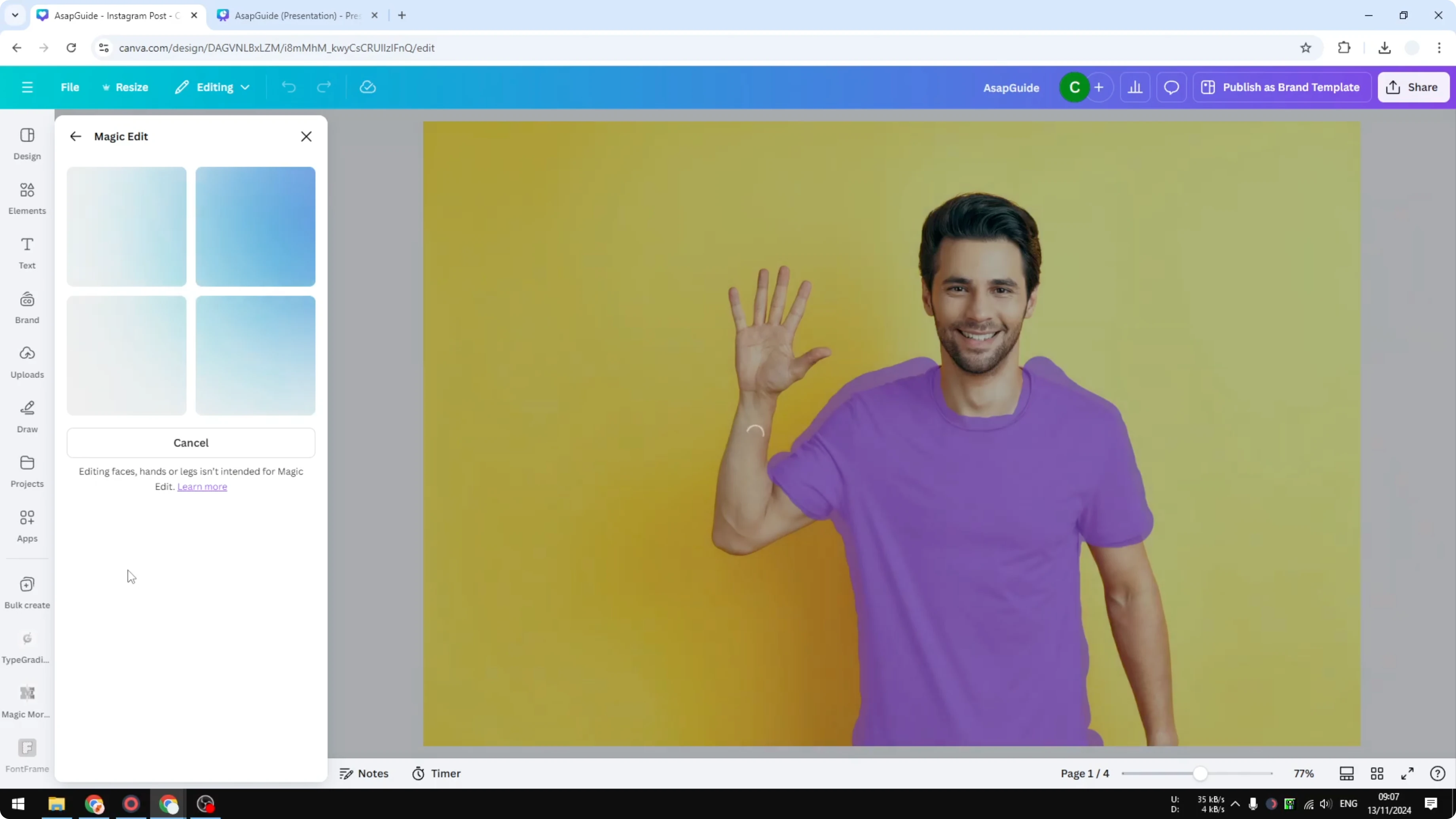The image size is (1456, 819).
Task: Open the comments panel
Action: pos(1171,87)
